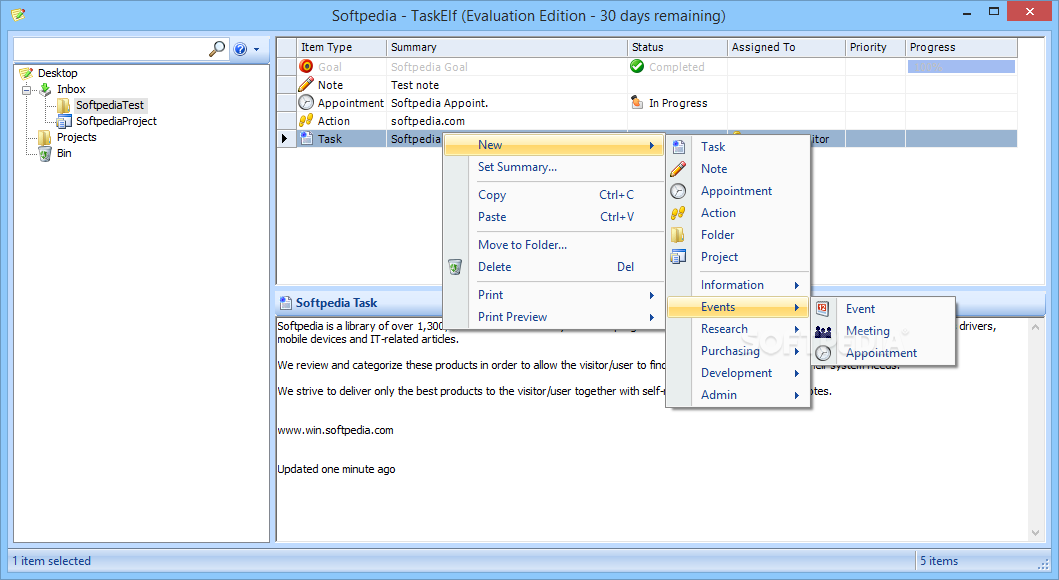
Task: Sort by the Priority column header
Action: coord(875,47)
